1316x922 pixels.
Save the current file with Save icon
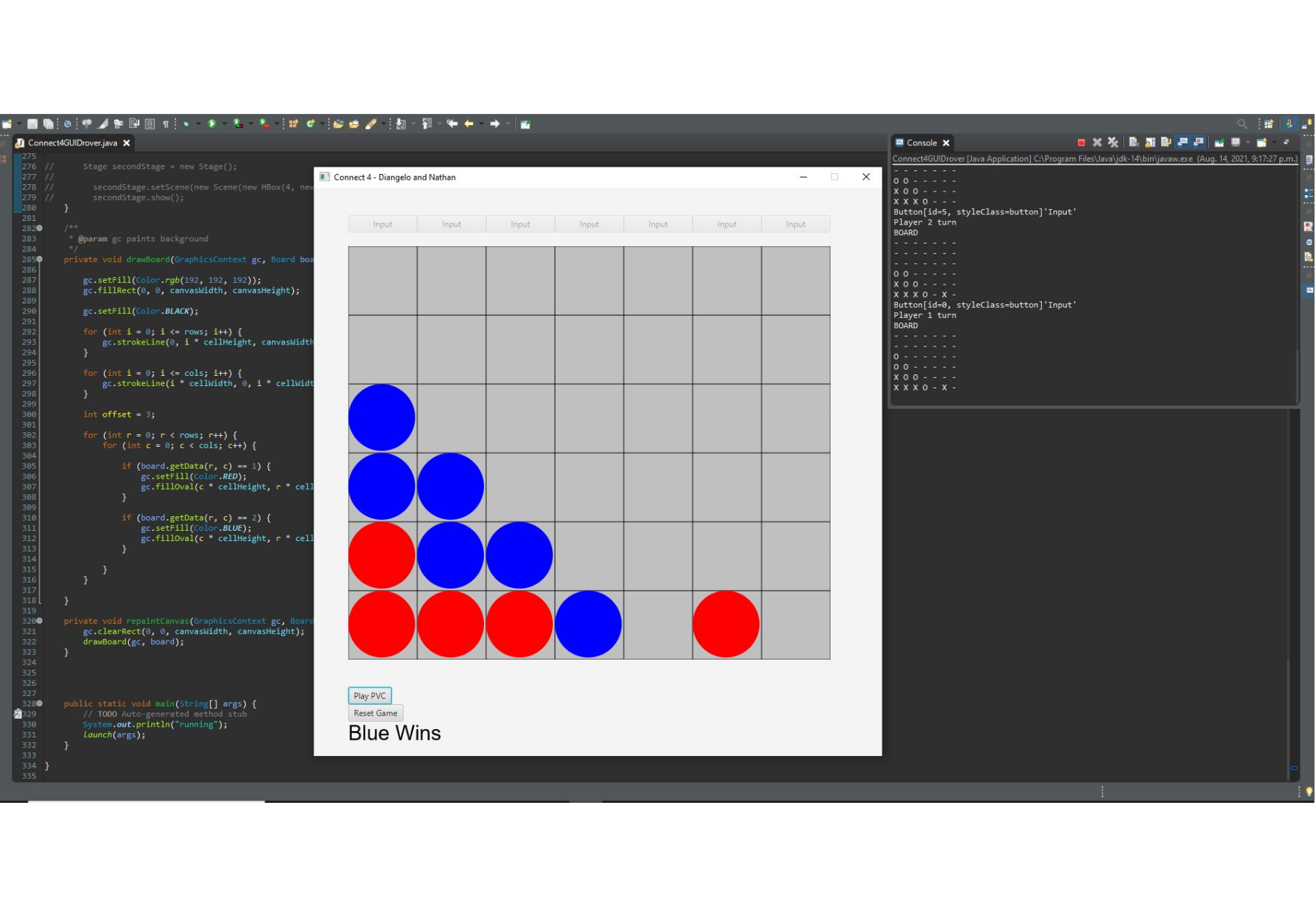pyautogui.click(x=32, y=124)
